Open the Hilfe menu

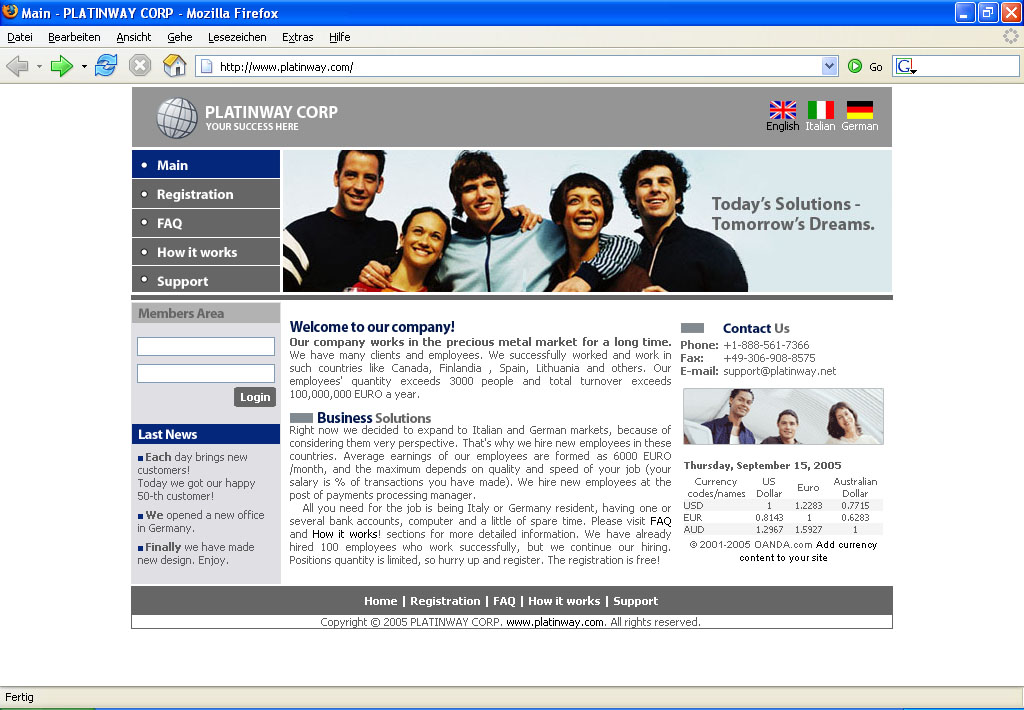[340, 37]
